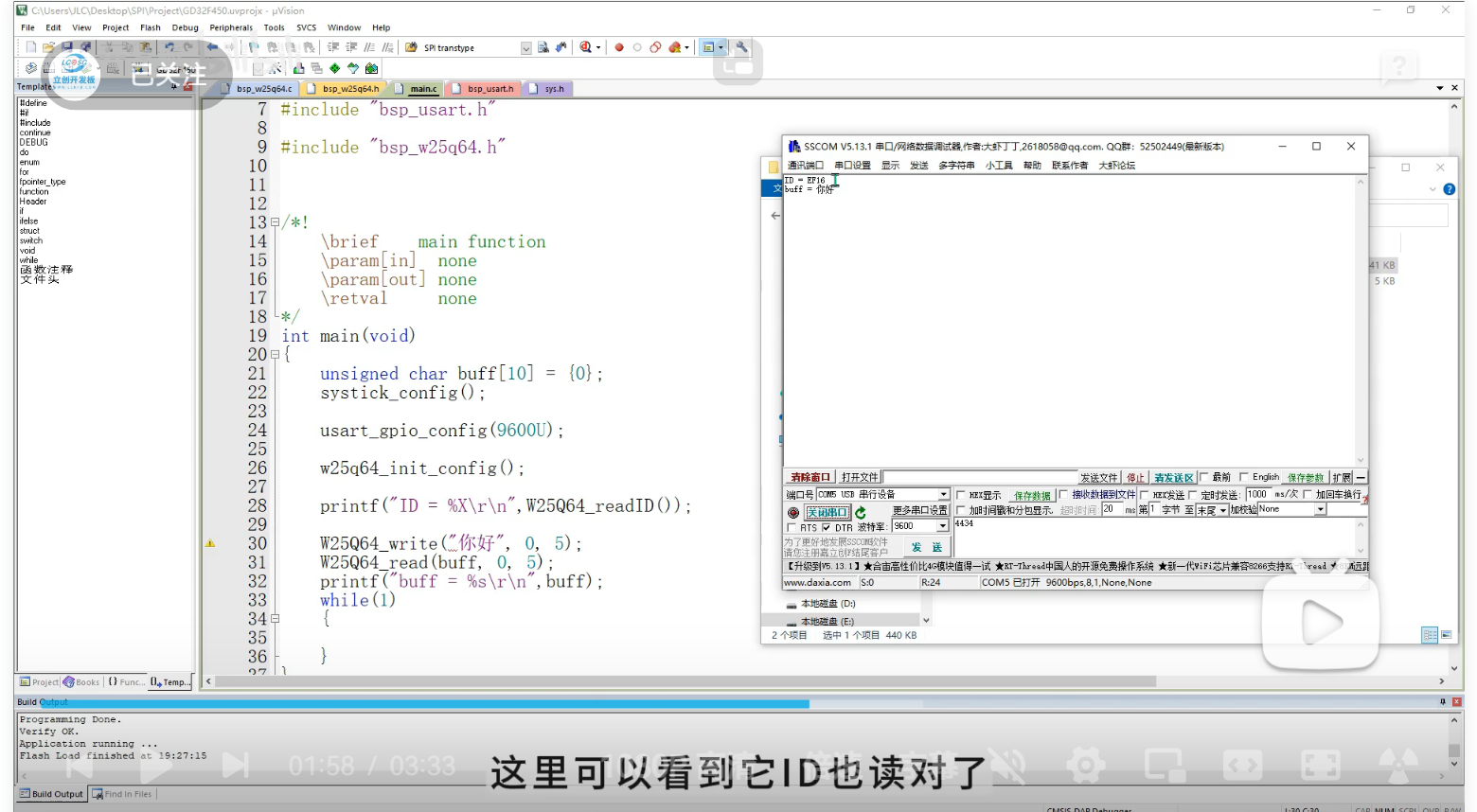This screenshot has width=1477, height=812.
Task: Toggle 最前 always-on-top checkbox
Action: 1204,477
